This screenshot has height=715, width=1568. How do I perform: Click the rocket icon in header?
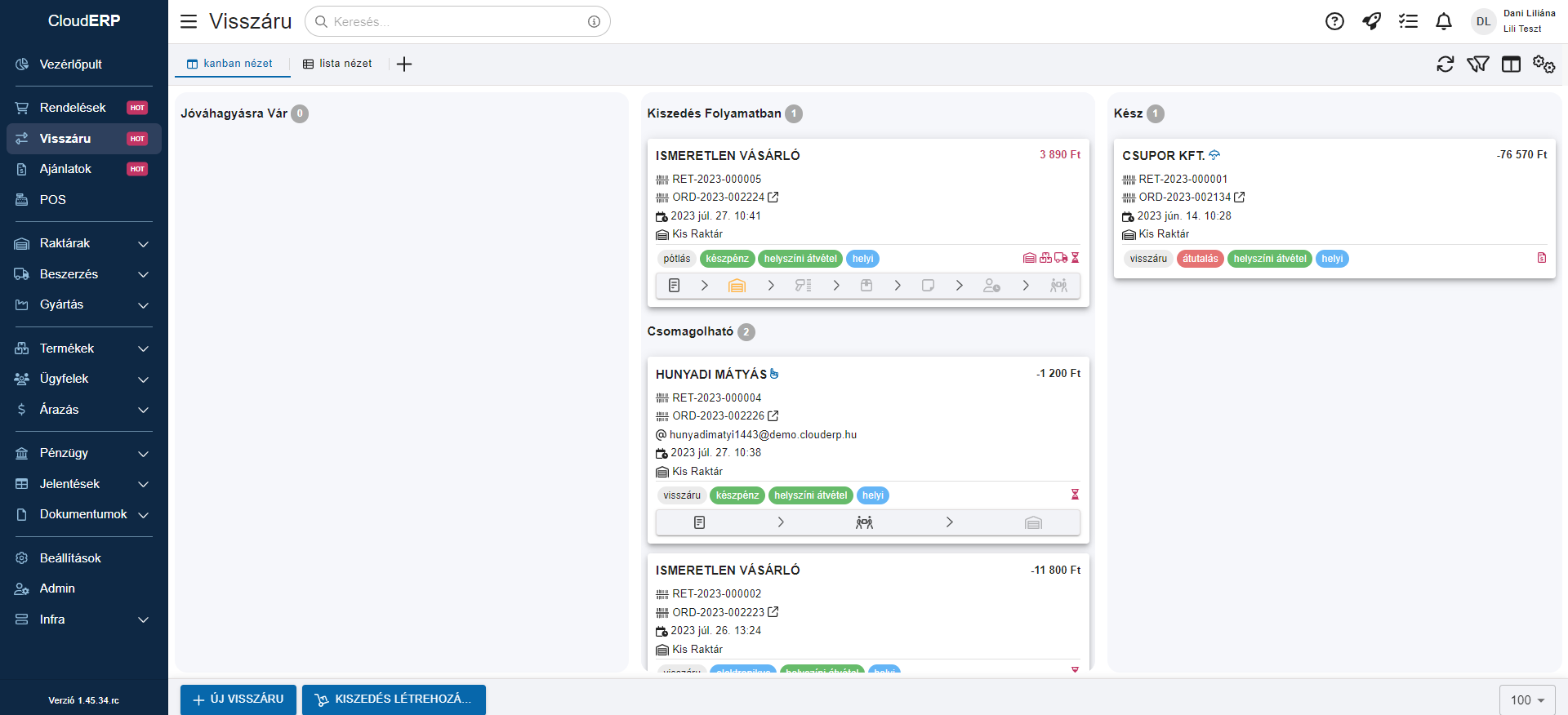pos(1371,21)
